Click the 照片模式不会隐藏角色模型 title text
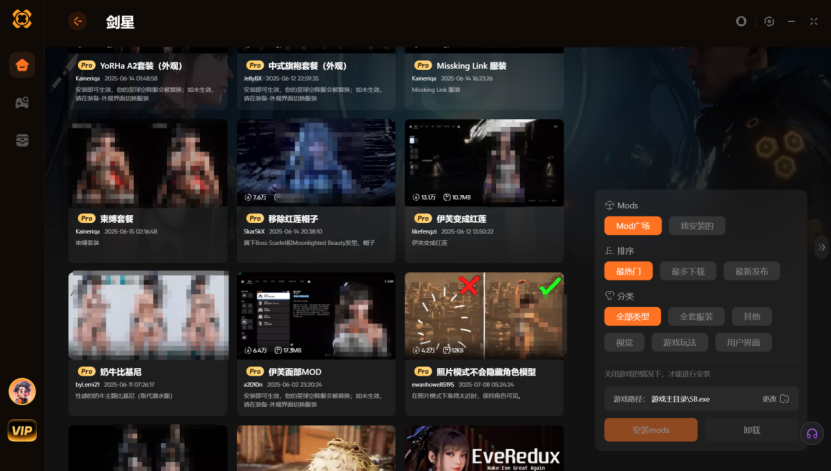This screenshot has height=471, width=831. click(486, 372)
